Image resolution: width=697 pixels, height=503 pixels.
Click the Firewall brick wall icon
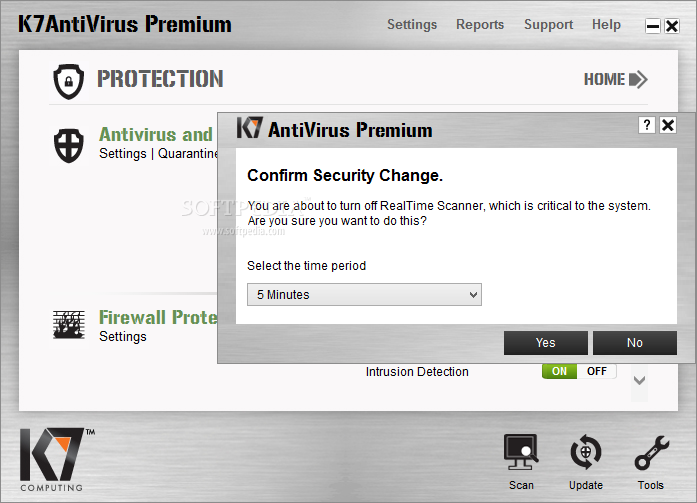68,324
